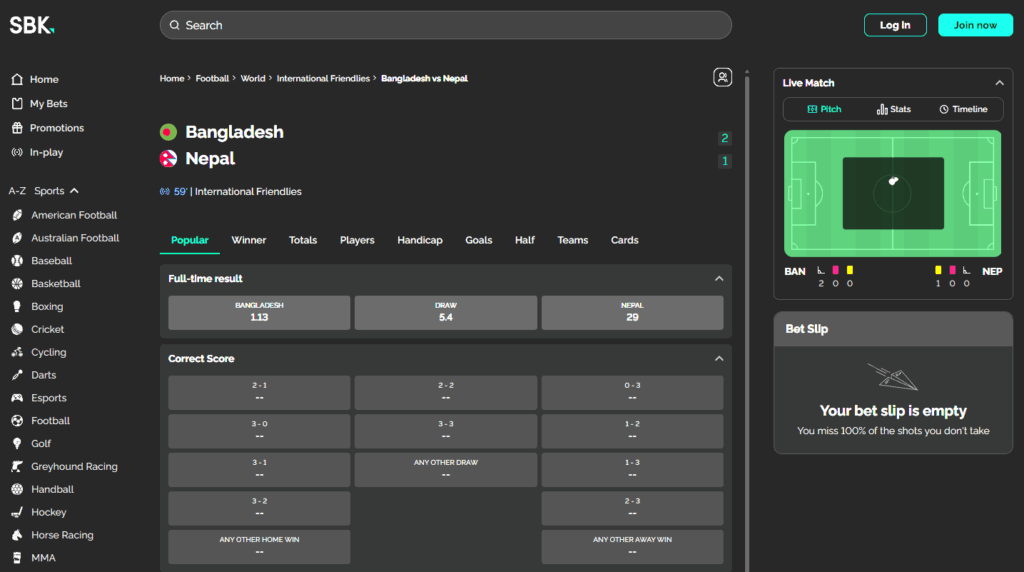Screen dimensions: 1024x572
Task: Click the Nepal flag icon
Action: 168,159
